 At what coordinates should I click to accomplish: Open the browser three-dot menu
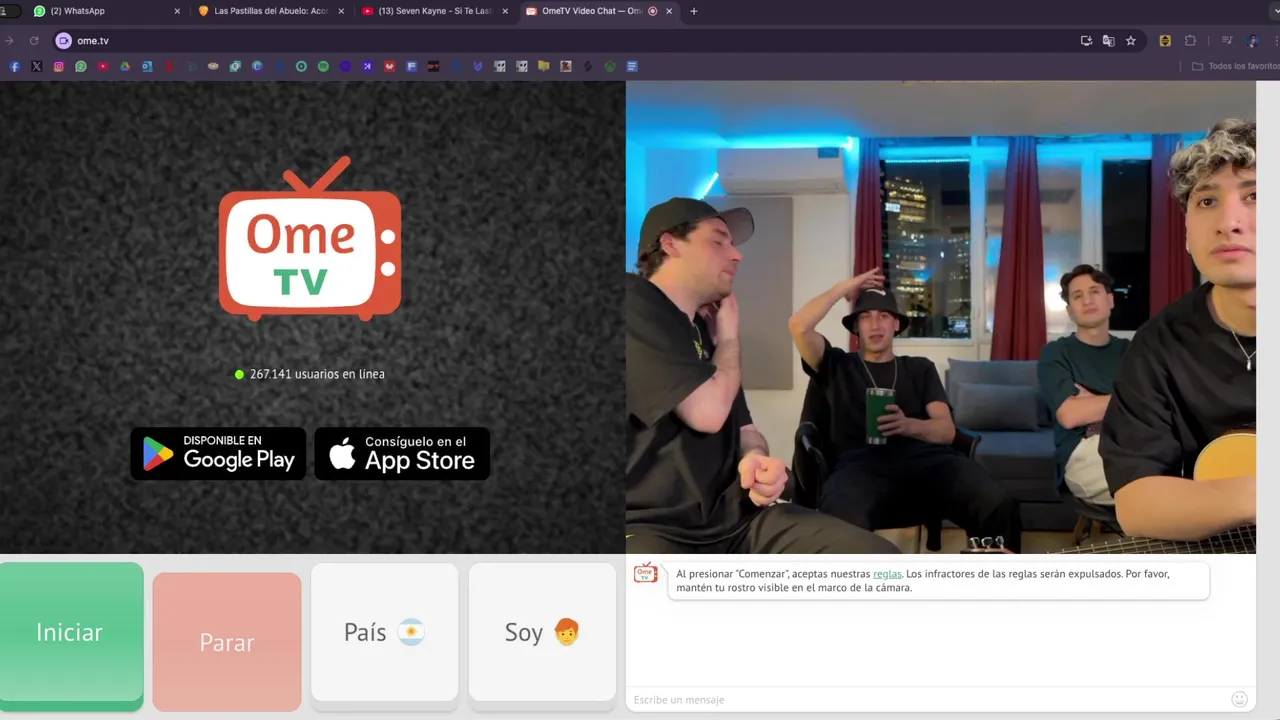1277,41
